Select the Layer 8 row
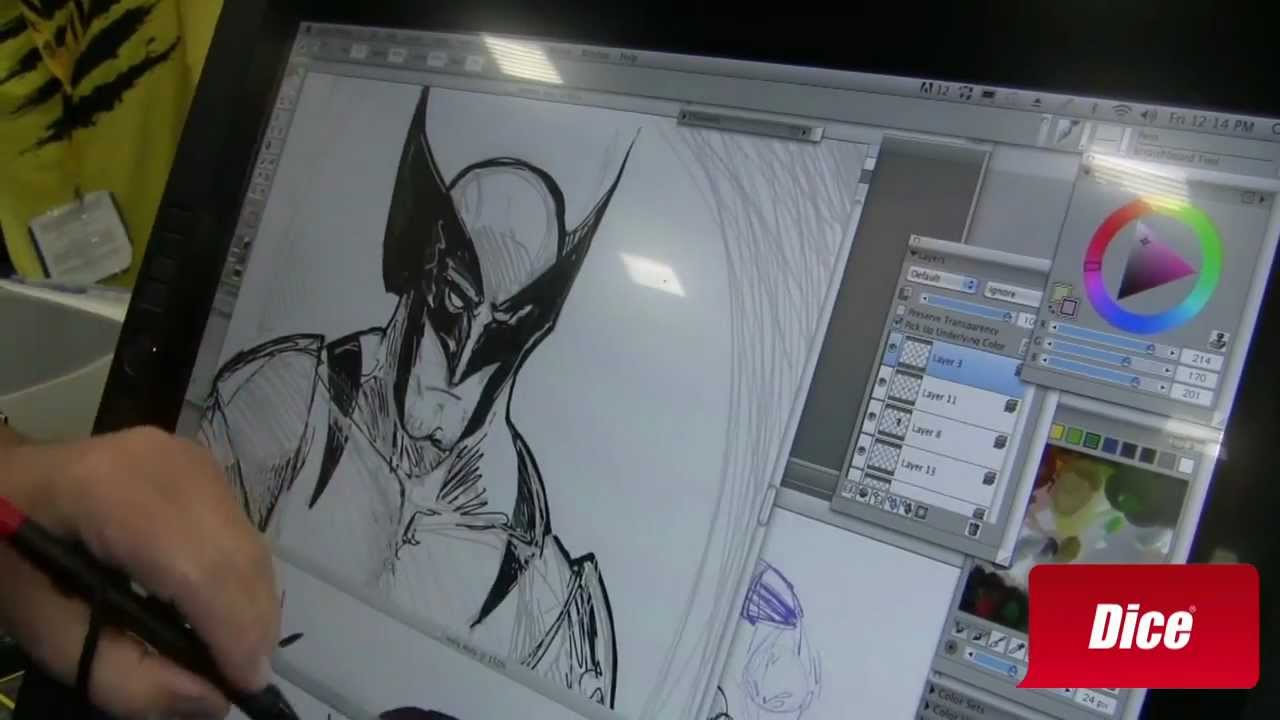 [934, 430]
